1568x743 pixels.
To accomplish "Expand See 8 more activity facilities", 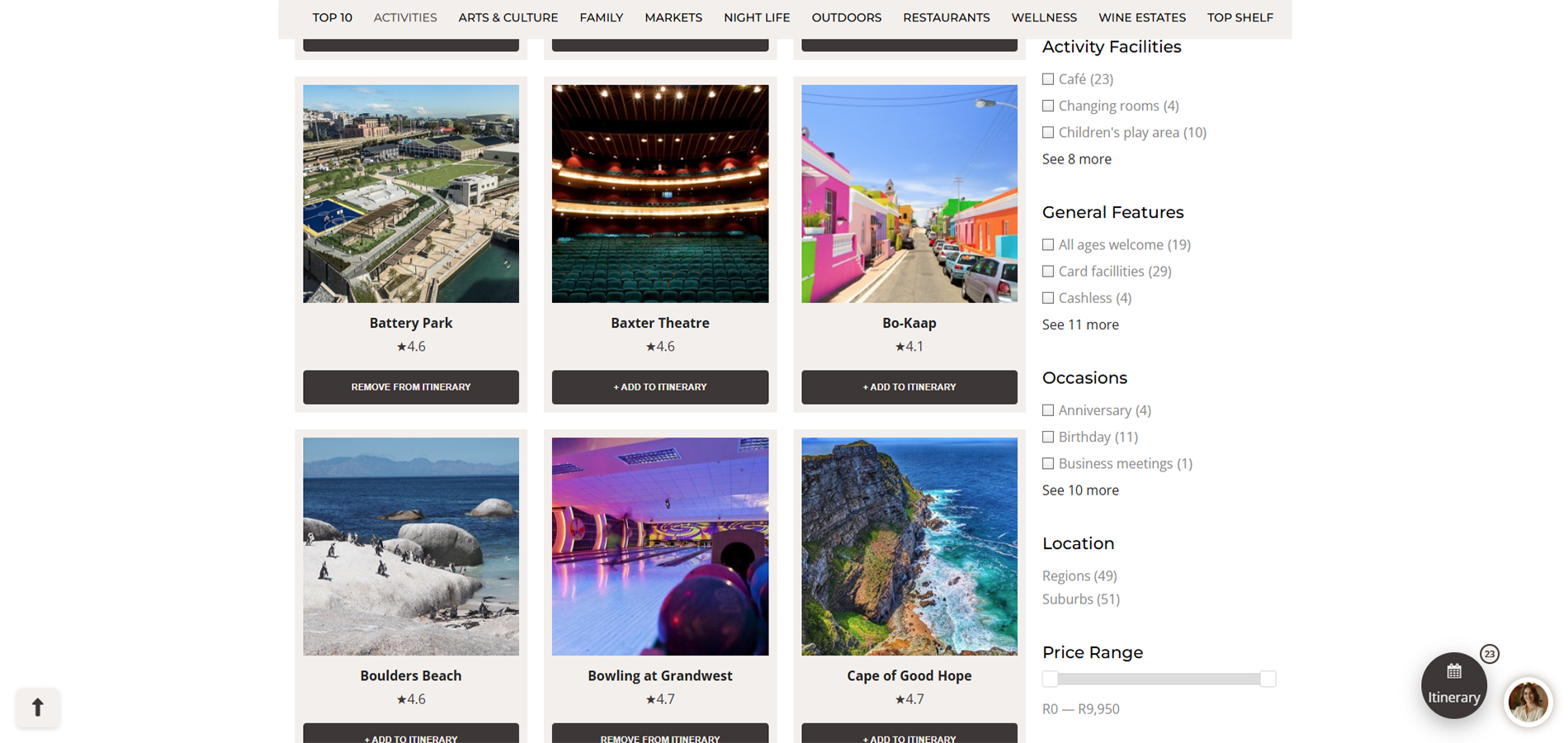I will [x=1076, y=159].
